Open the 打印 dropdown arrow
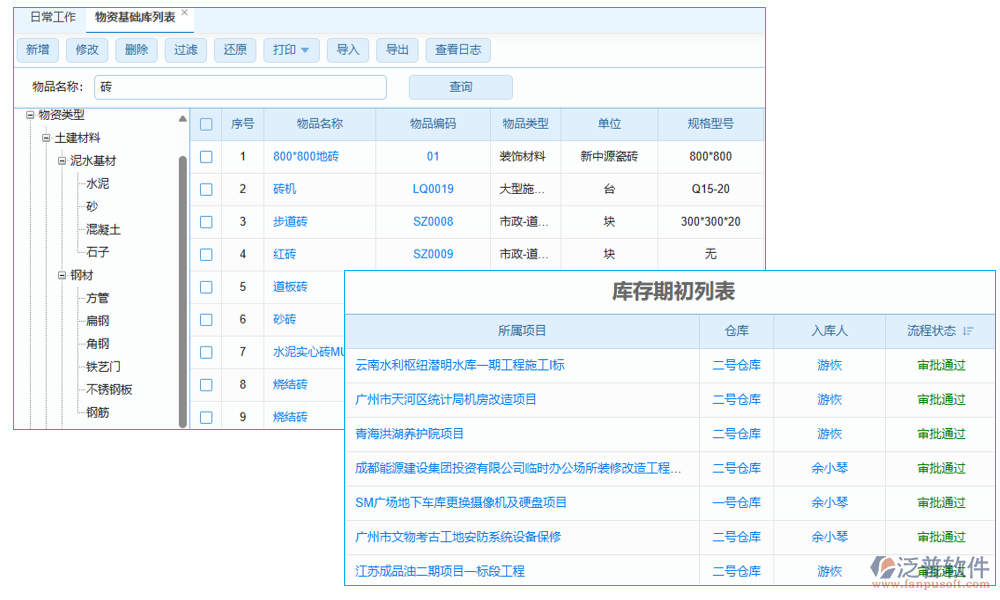The height and width of the screenshot is (600, 1000). point(305,49)
